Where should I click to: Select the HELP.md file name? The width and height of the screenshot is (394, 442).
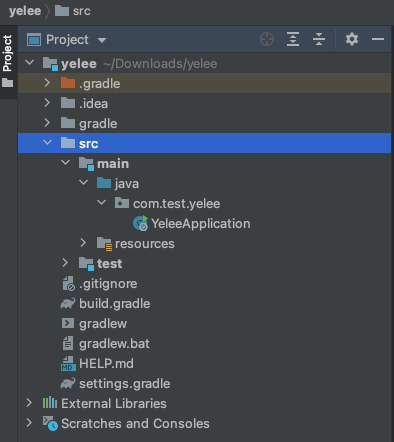(x=106, y=363)
